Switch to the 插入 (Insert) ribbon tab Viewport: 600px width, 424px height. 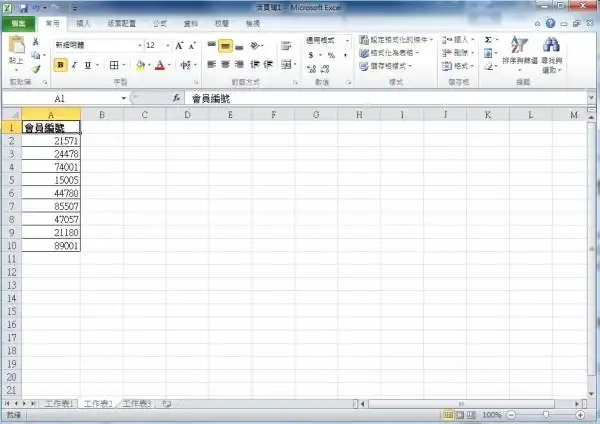pyautogui.click(x=84, y=22)
